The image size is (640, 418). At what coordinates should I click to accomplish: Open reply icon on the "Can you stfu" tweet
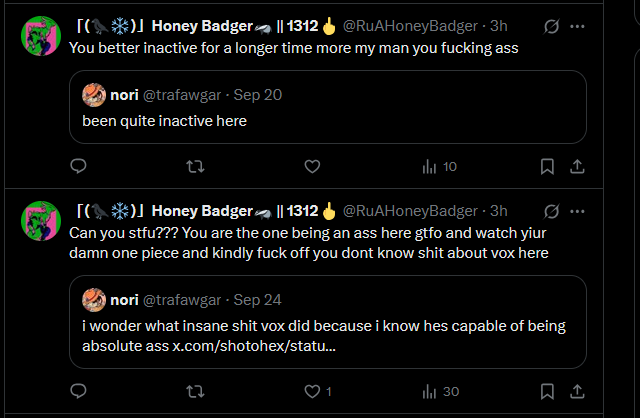pos(79,391)
